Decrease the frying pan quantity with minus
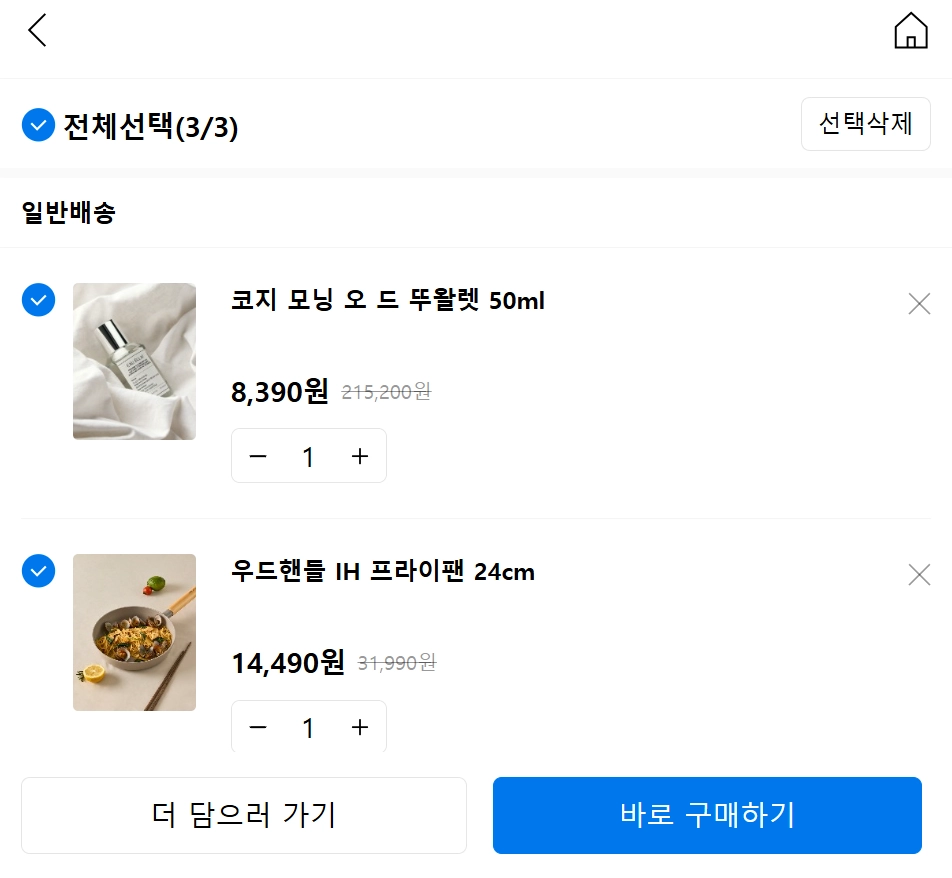 [x=258, y=728]
